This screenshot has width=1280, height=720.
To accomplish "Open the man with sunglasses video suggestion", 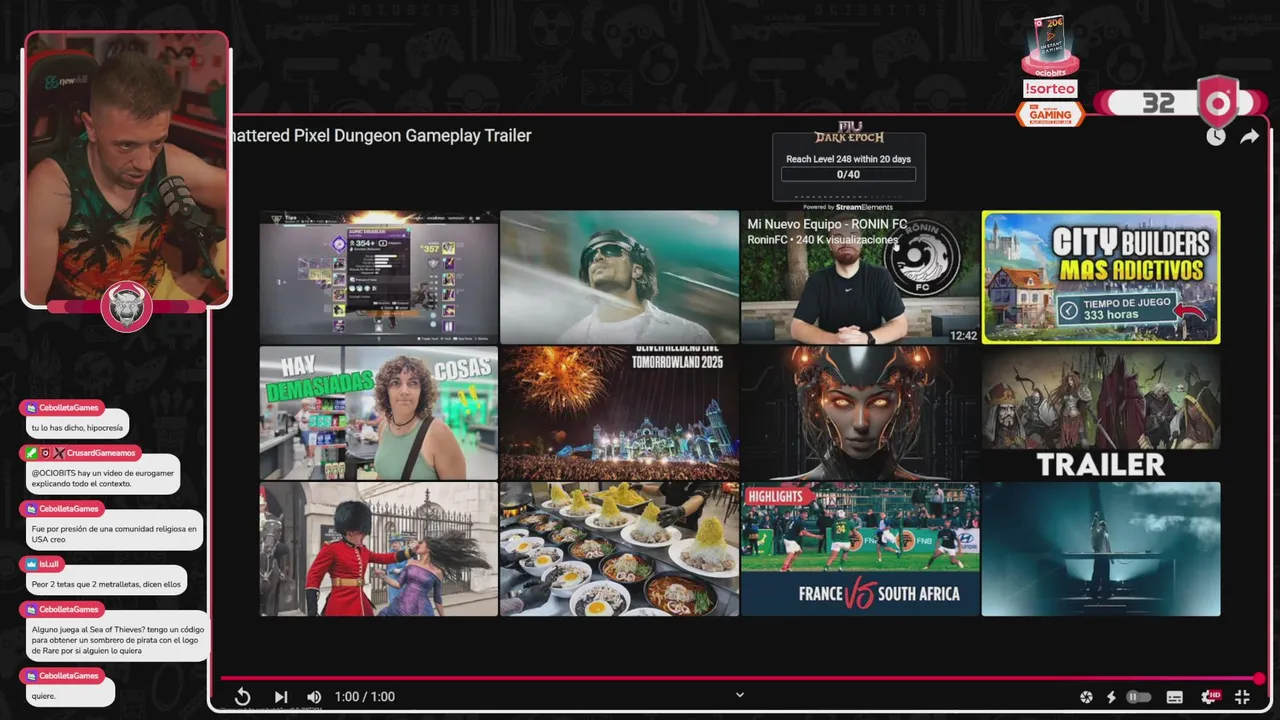I will (619, 277).
